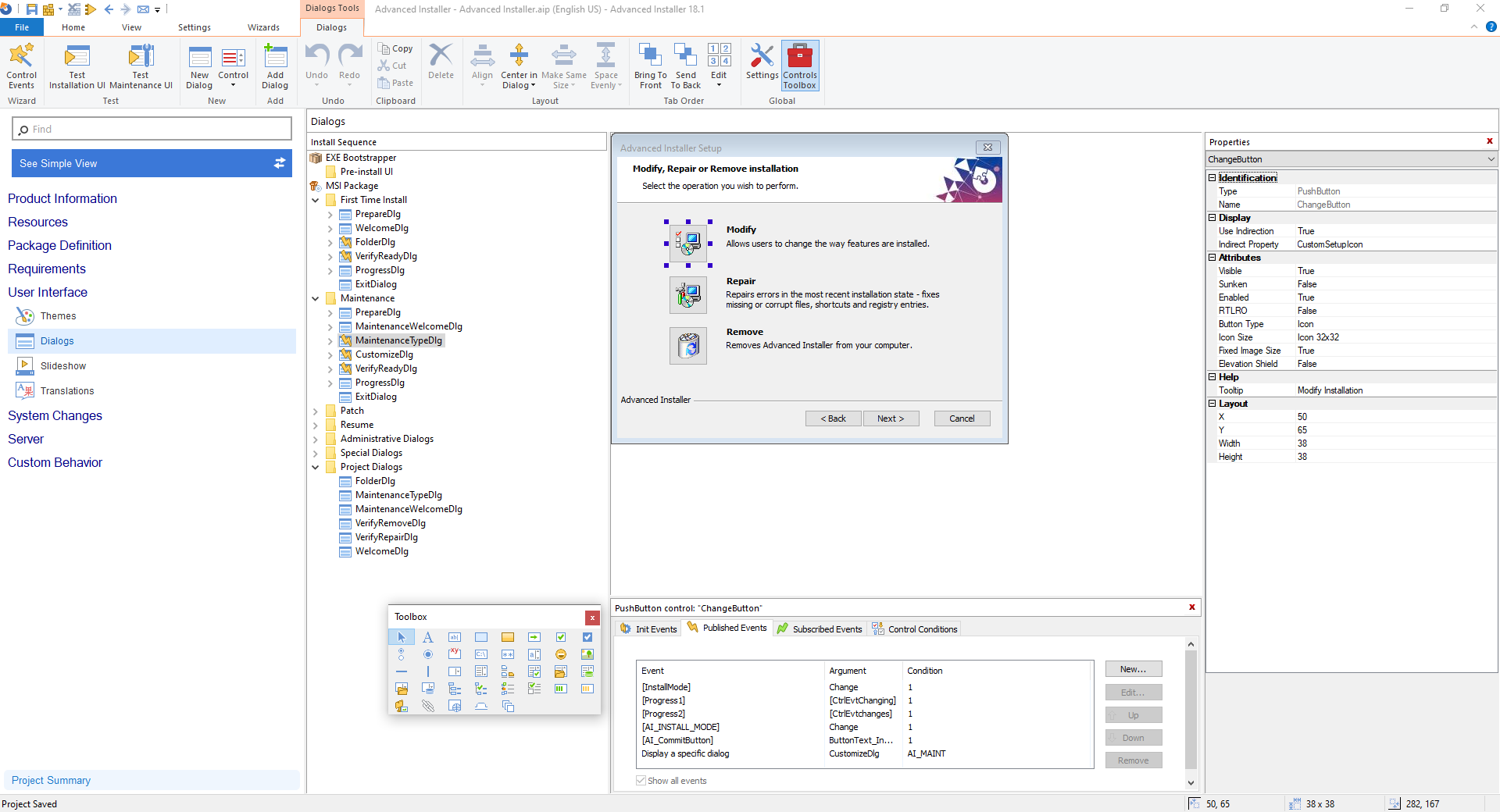Expand the Patch folder in Install Sequence
1500x812 pixels.
(x=316, y=410)
